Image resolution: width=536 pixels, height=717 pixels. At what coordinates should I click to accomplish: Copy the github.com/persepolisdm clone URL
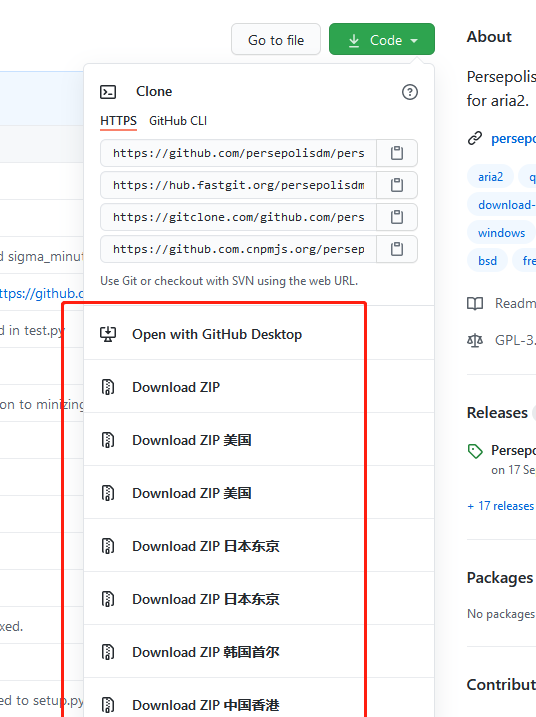click(x=397, y=153)
